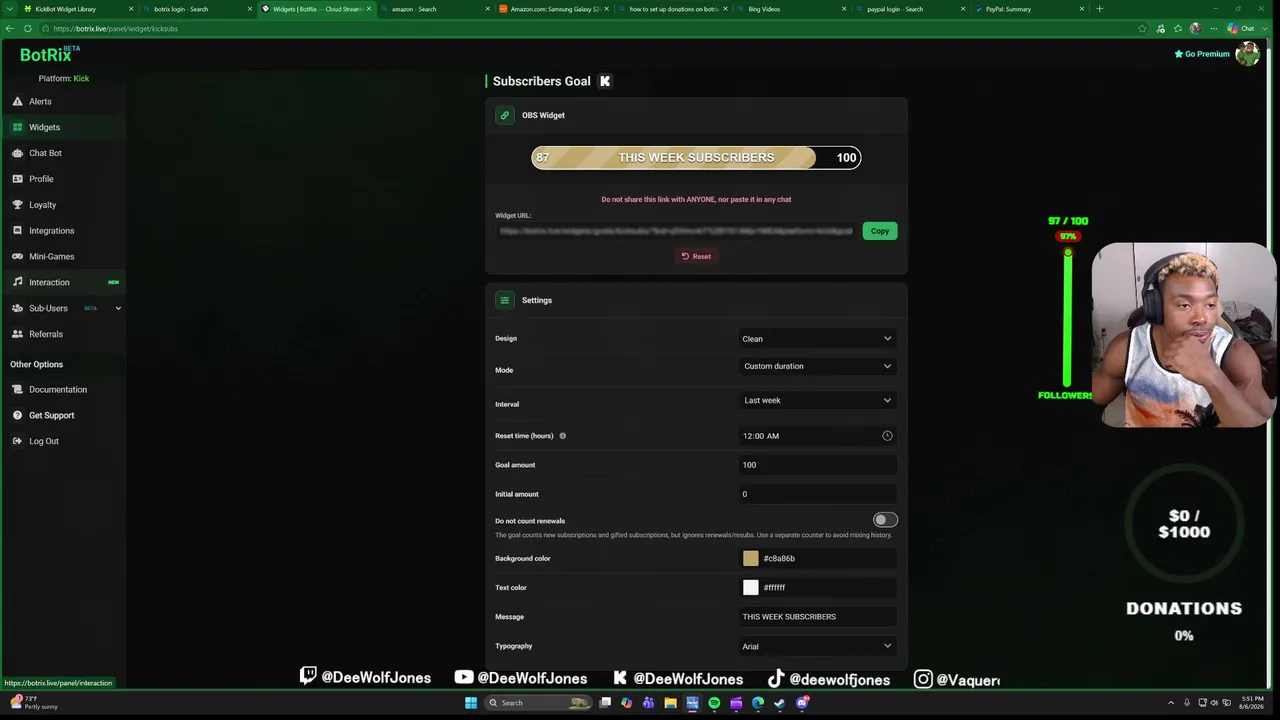Click Documentation label in sidebar
1280x720 pixels.
pyautogui.click(x=58, y=389)
